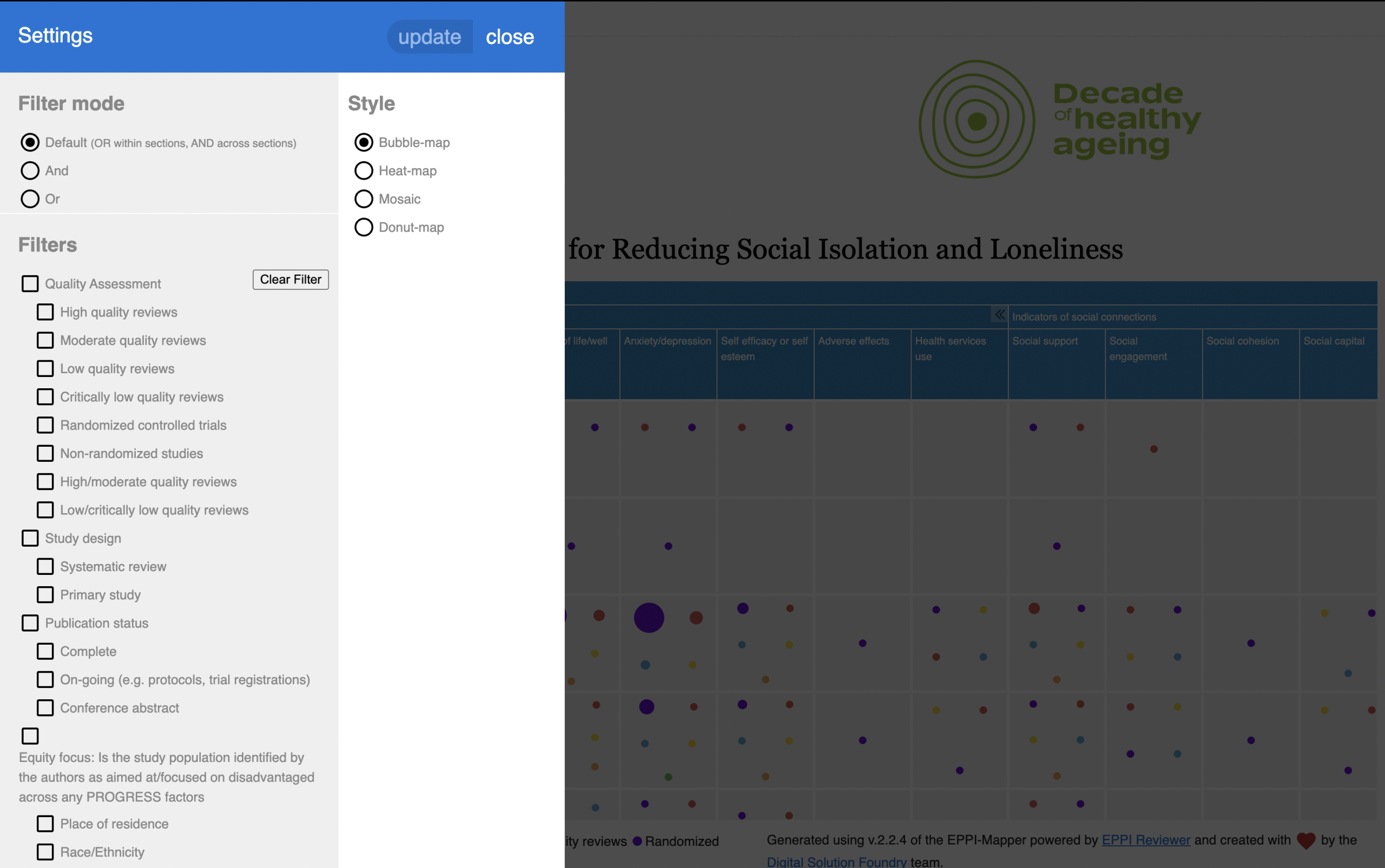
Task: Check the Systematic review filter
Action: [x=45, y=566]
